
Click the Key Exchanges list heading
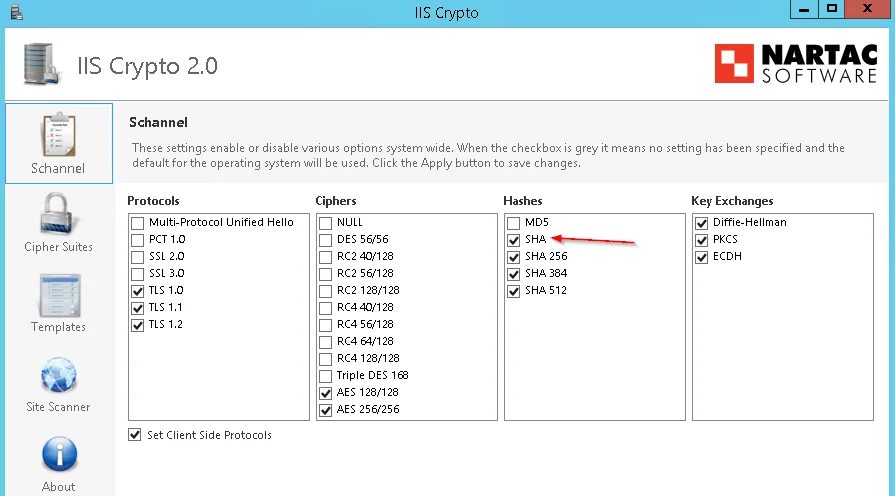(732, 201)
